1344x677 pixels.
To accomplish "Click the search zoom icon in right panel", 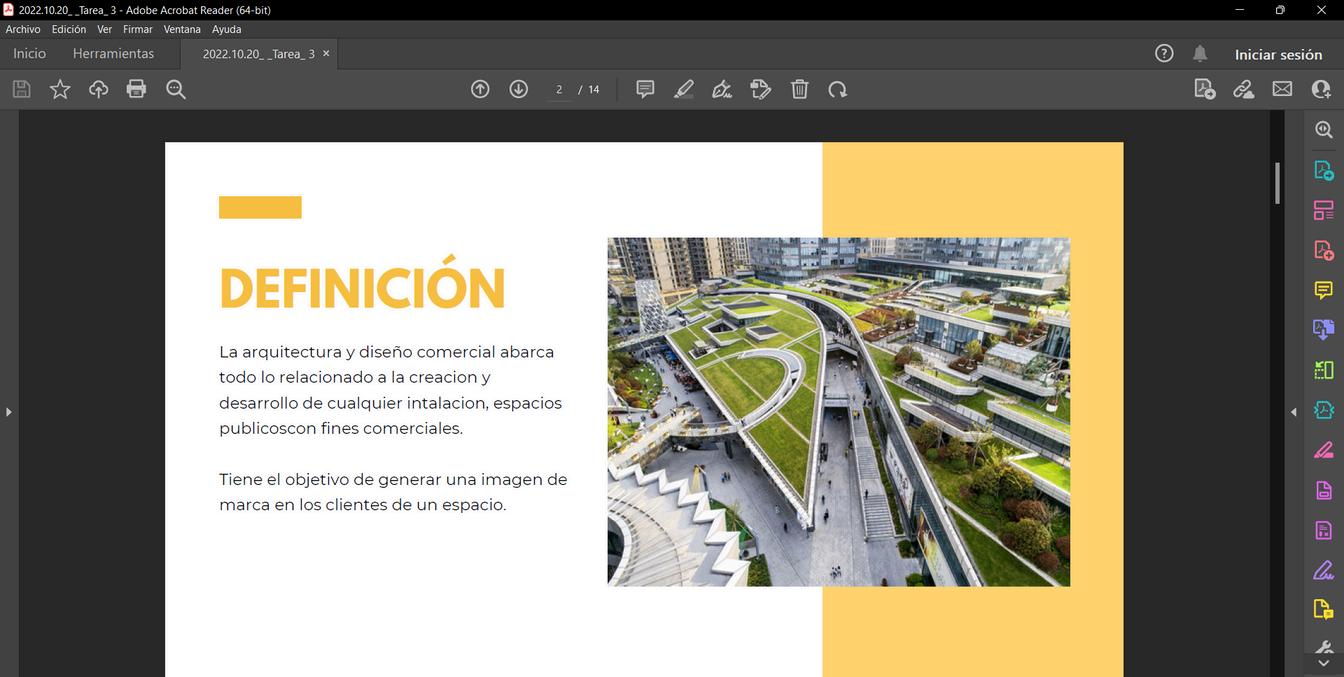I will click(x=1324, y=130).
